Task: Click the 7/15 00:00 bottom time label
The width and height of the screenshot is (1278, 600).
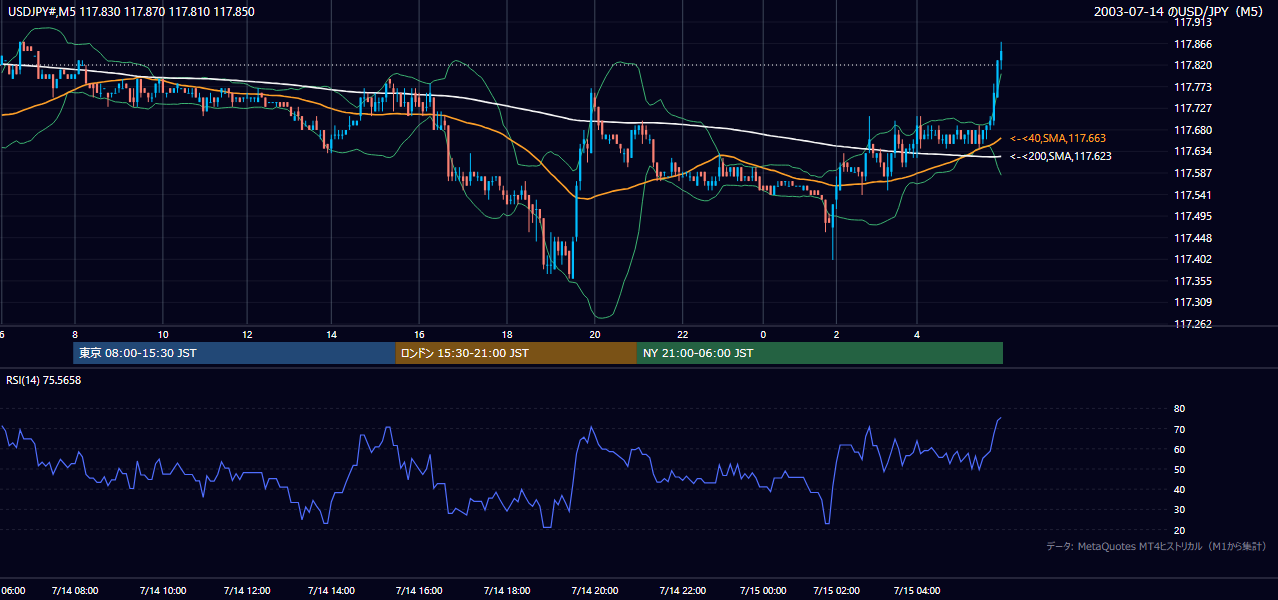Action: click(x=764, y=590)
